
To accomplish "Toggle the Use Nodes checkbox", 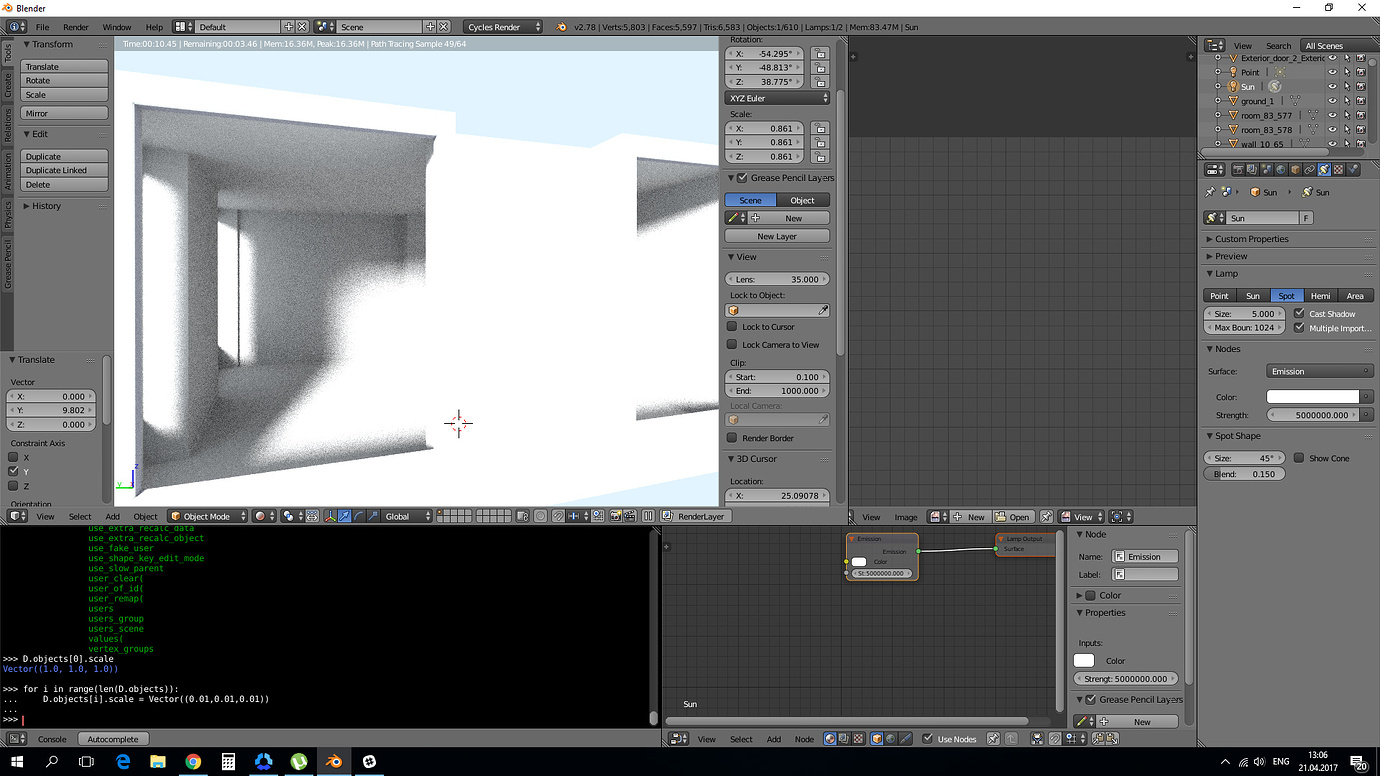I will click(929, 739).
